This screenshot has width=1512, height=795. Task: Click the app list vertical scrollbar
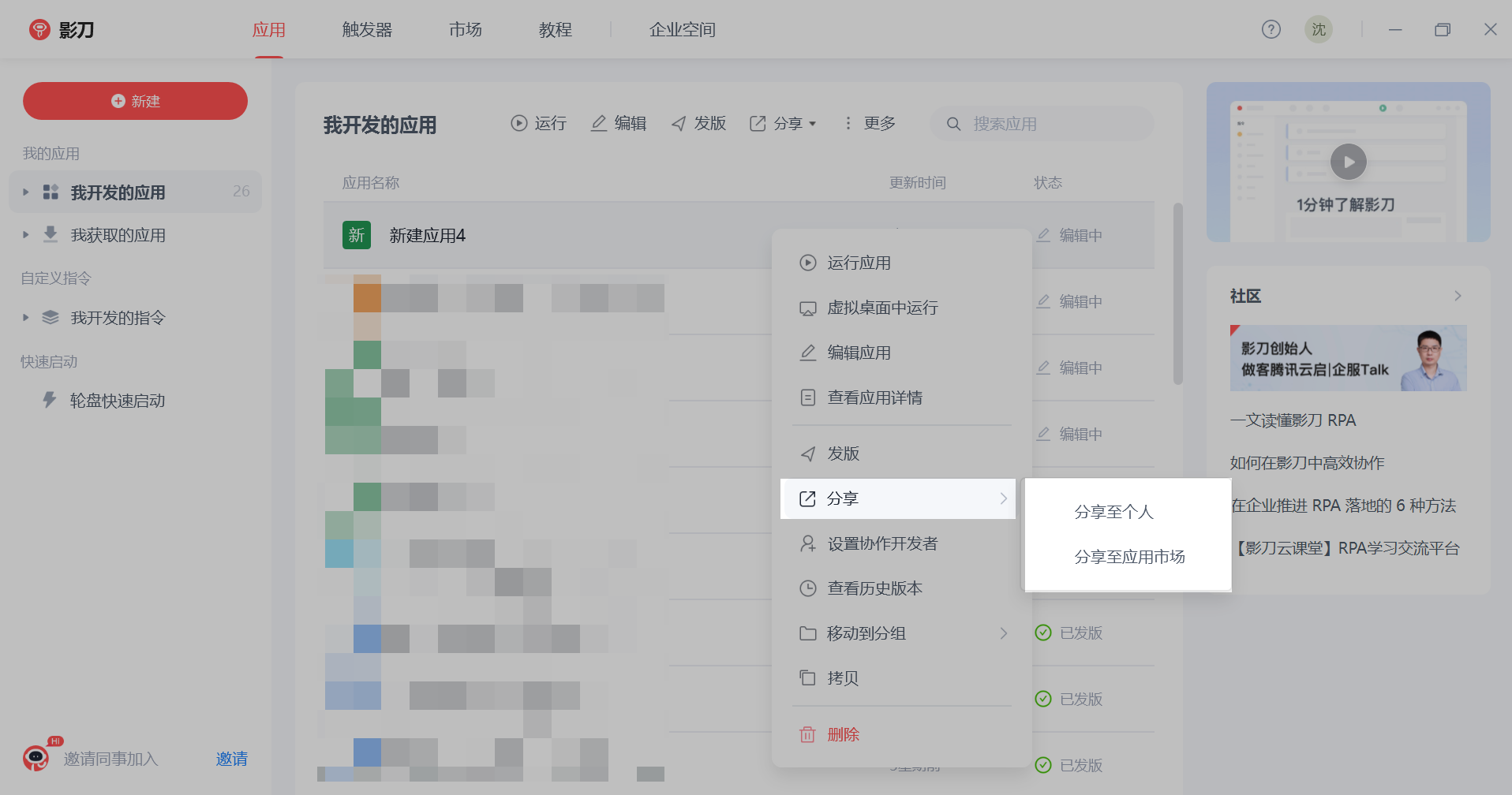click(1177, 293)
